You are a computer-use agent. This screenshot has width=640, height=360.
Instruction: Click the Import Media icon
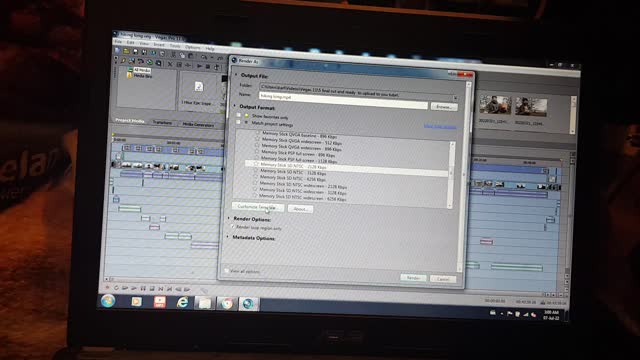coord(131,61)
